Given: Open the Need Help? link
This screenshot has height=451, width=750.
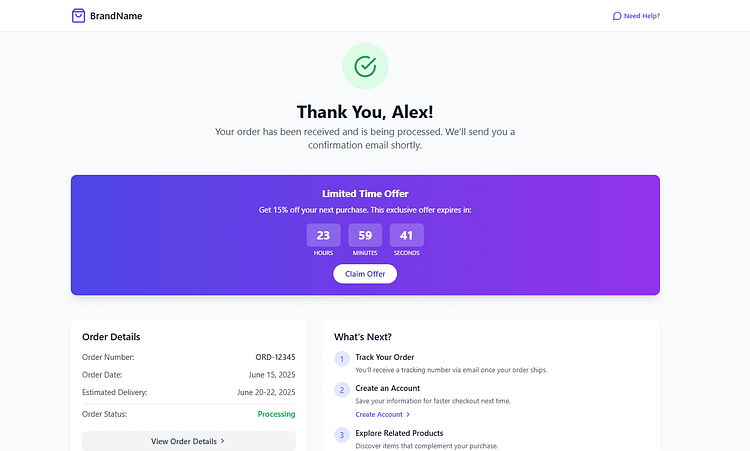Looking at the screenshot, I should 636,16.
